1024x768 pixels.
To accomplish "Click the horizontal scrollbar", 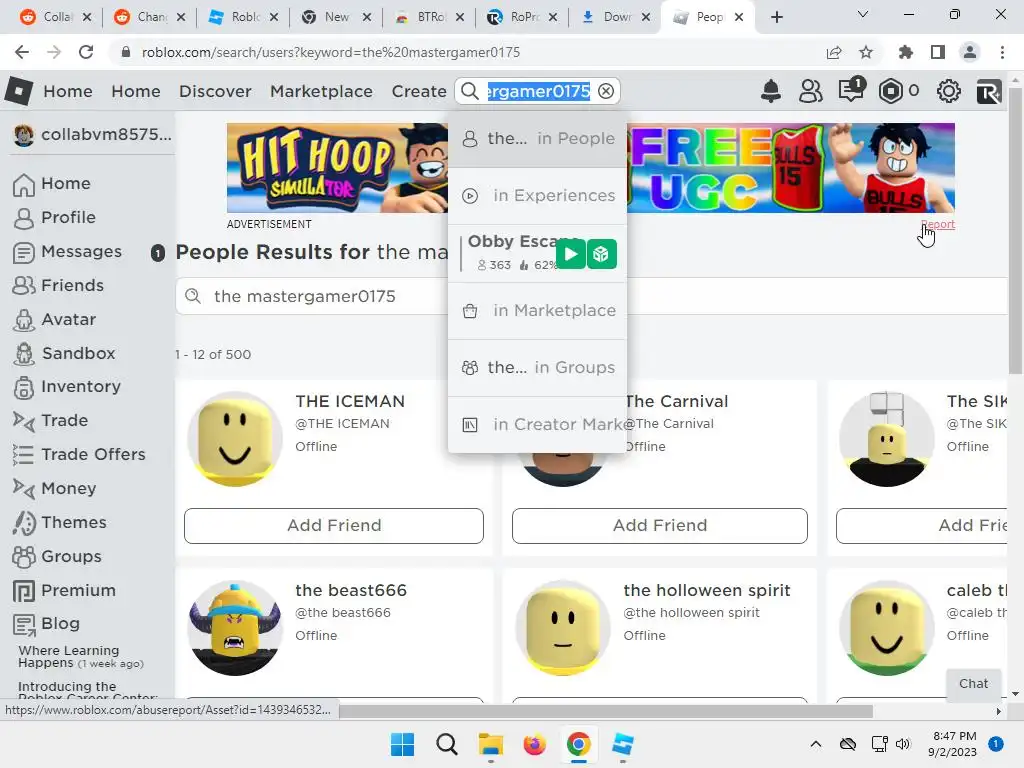I will point(605,711).
